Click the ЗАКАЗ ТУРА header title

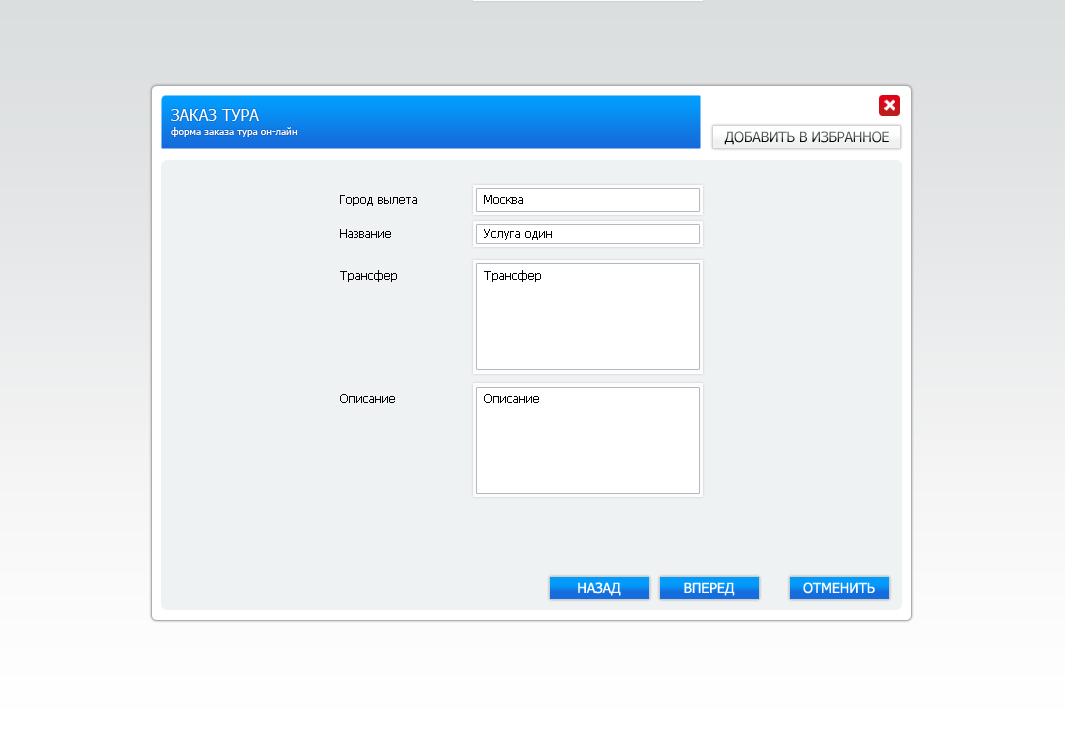[214, 115]
